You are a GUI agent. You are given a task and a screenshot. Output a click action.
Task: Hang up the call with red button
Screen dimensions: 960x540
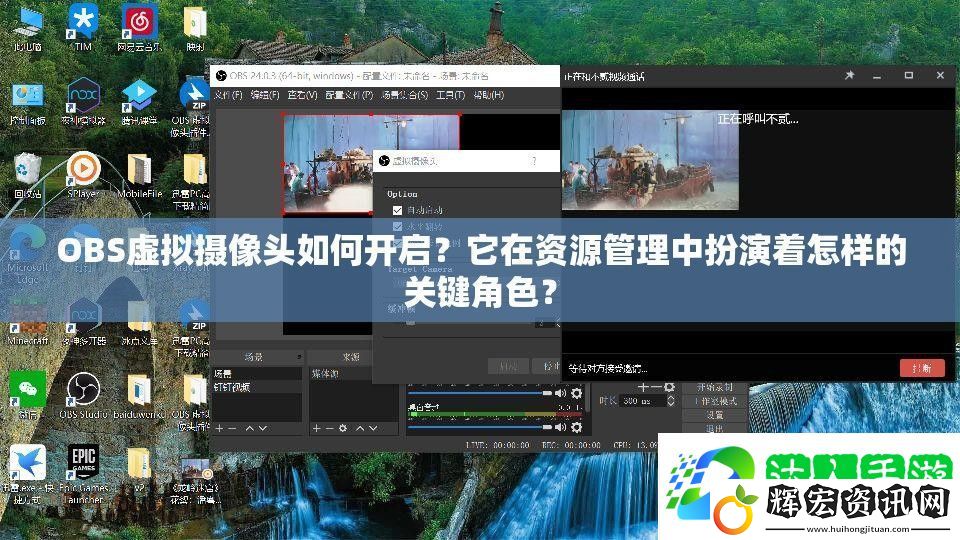922,368
